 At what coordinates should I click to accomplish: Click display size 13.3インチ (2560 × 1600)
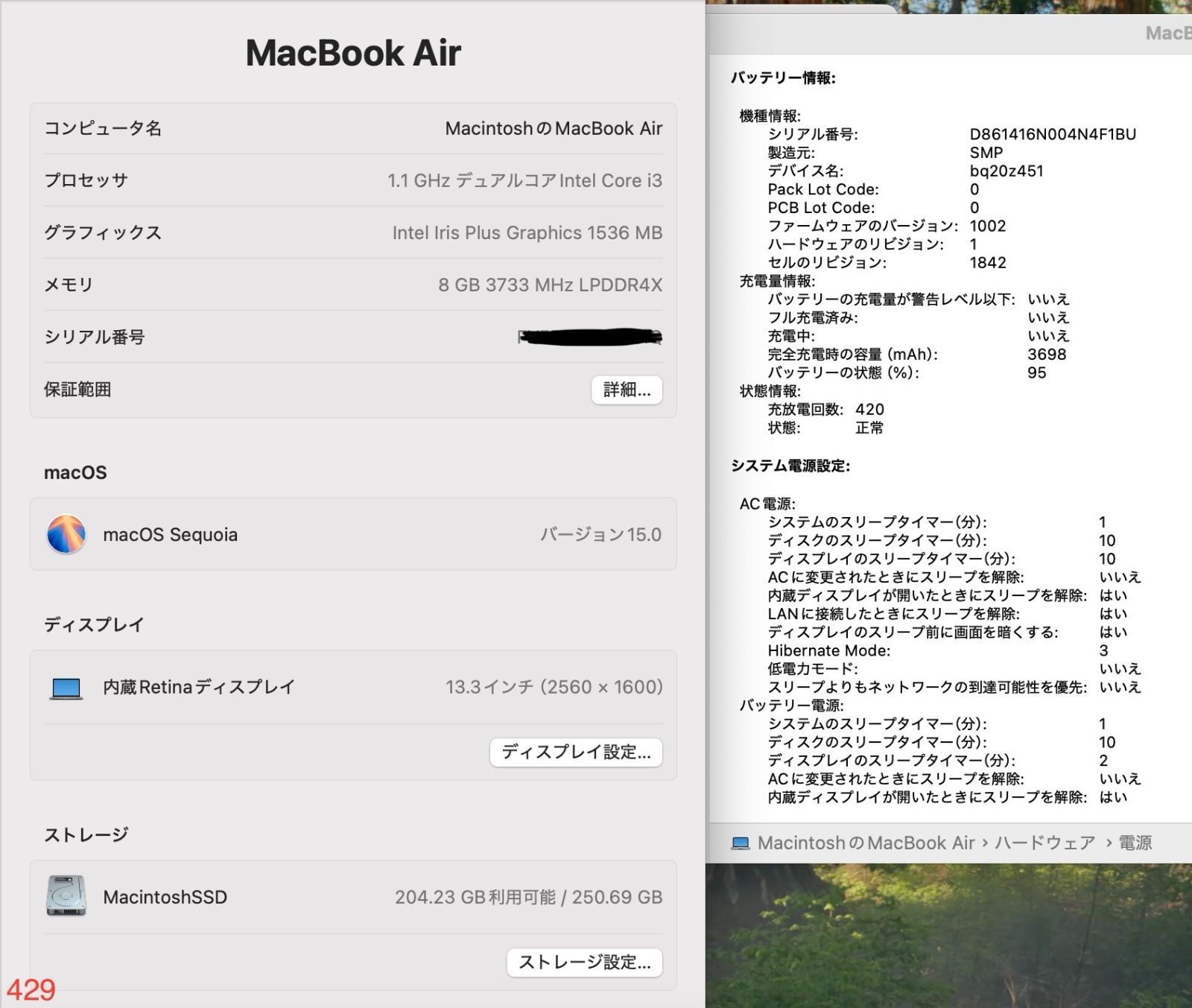tap(554, 686)
